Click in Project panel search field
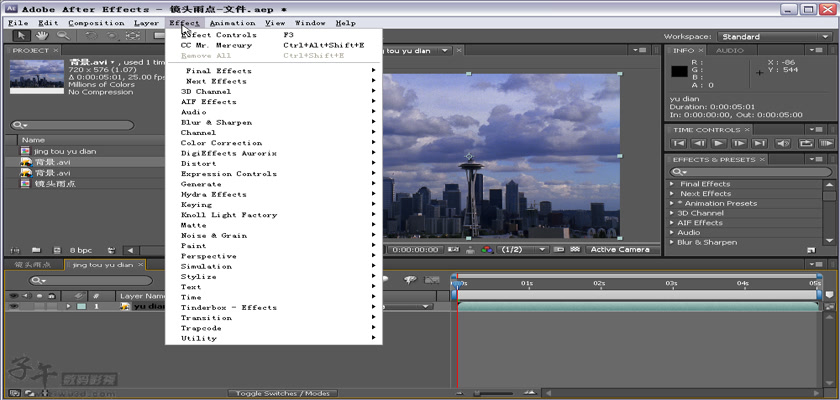This screenshot has height=400, width=840. 72,125
